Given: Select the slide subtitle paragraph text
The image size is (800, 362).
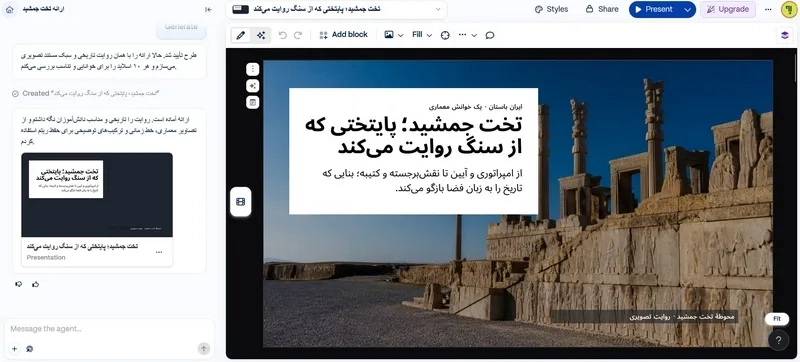Looking at the screenshot, I should pos(421,180).
